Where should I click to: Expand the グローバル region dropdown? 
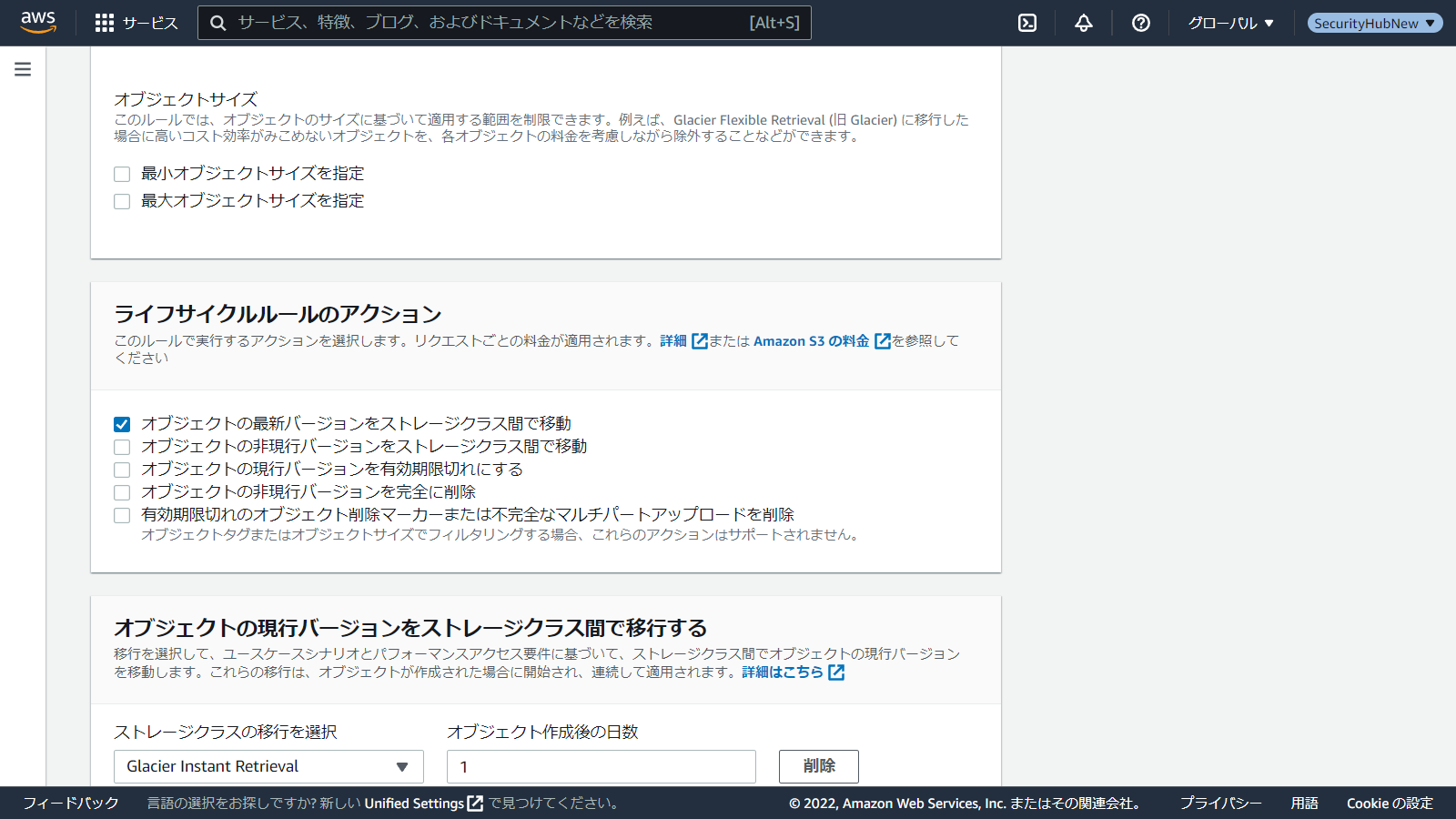pos(1230,23)
